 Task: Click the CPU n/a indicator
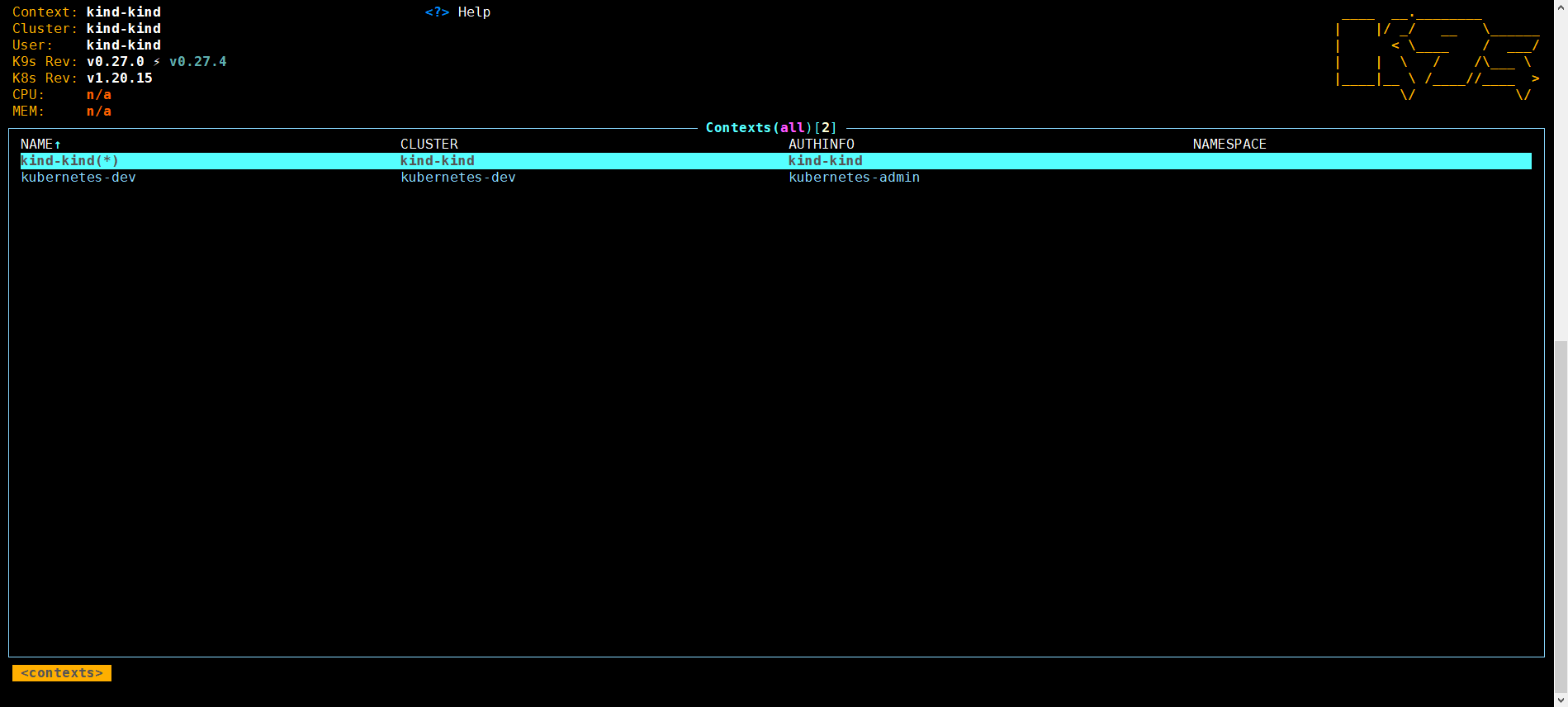click(99, 95)
